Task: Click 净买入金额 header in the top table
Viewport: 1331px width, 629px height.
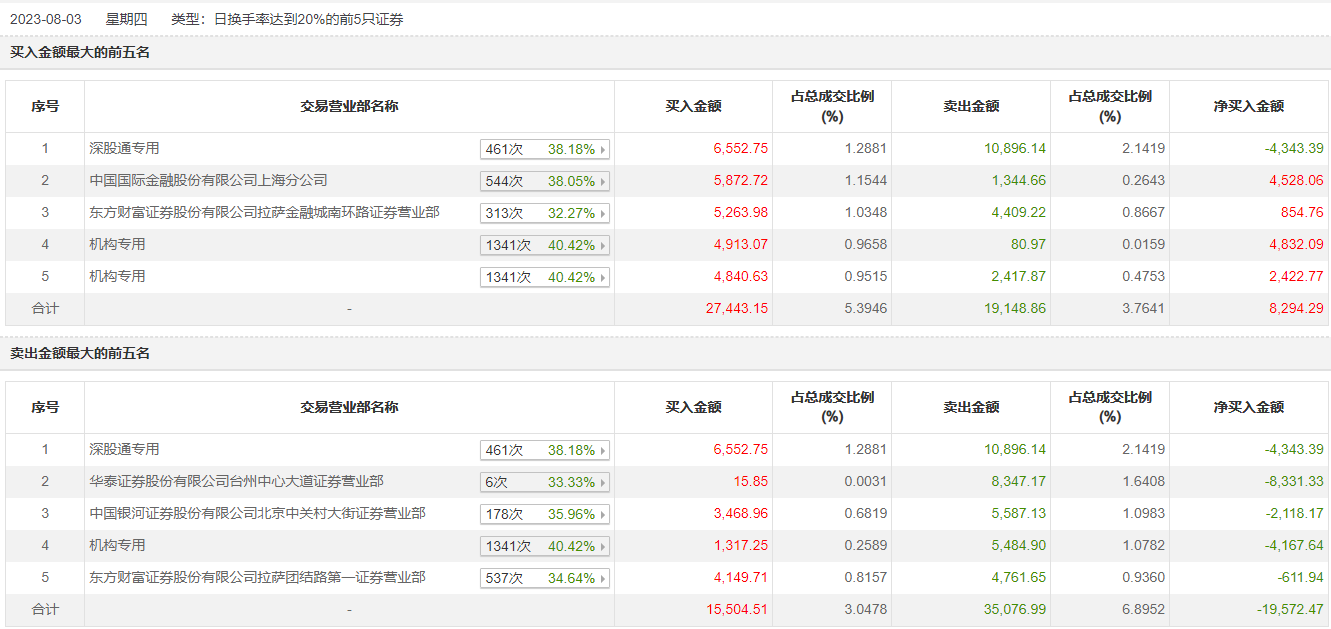Action: [1249, 106]
